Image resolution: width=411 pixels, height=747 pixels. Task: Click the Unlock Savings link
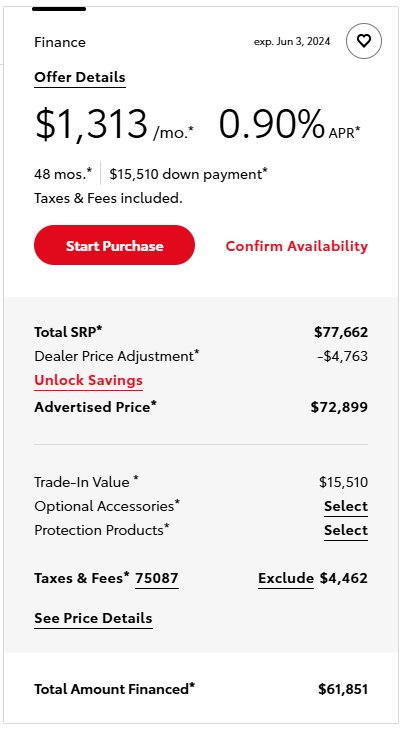pyautogui.click(x=88, y=381)
